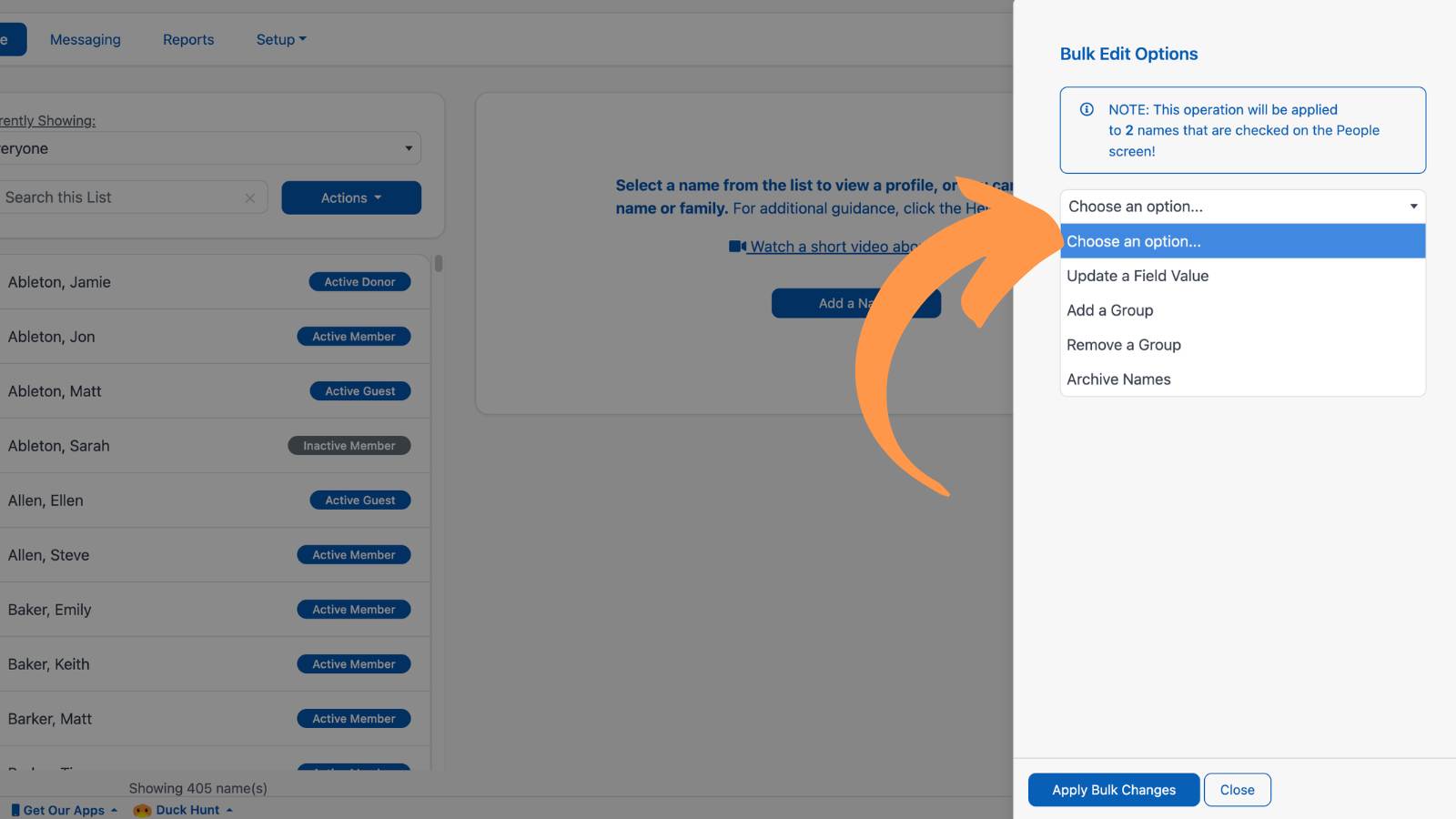1456x819 pixels.
Task: Select Update a Field Value option
Action: tap(1242, 276)
